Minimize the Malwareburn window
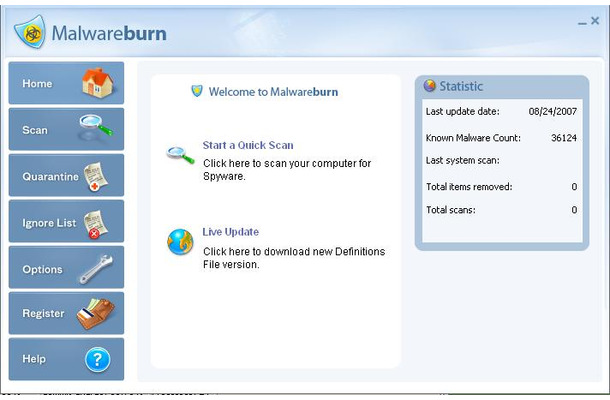The width and height of the screenshot is (610, 400). click(582, 23)
